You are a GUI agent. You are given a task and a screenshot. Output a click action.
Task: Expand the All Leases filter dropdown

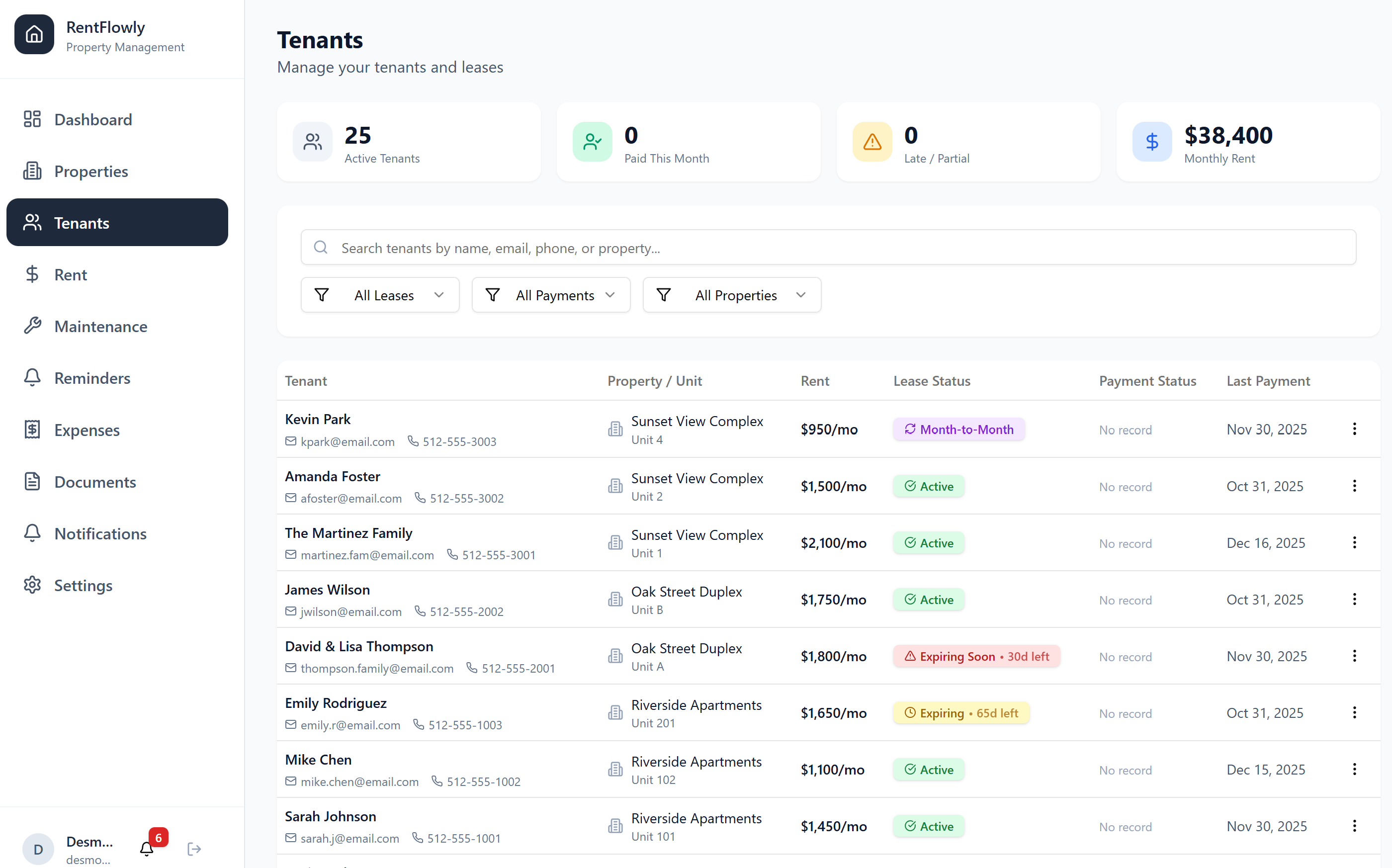click(380, 295)
